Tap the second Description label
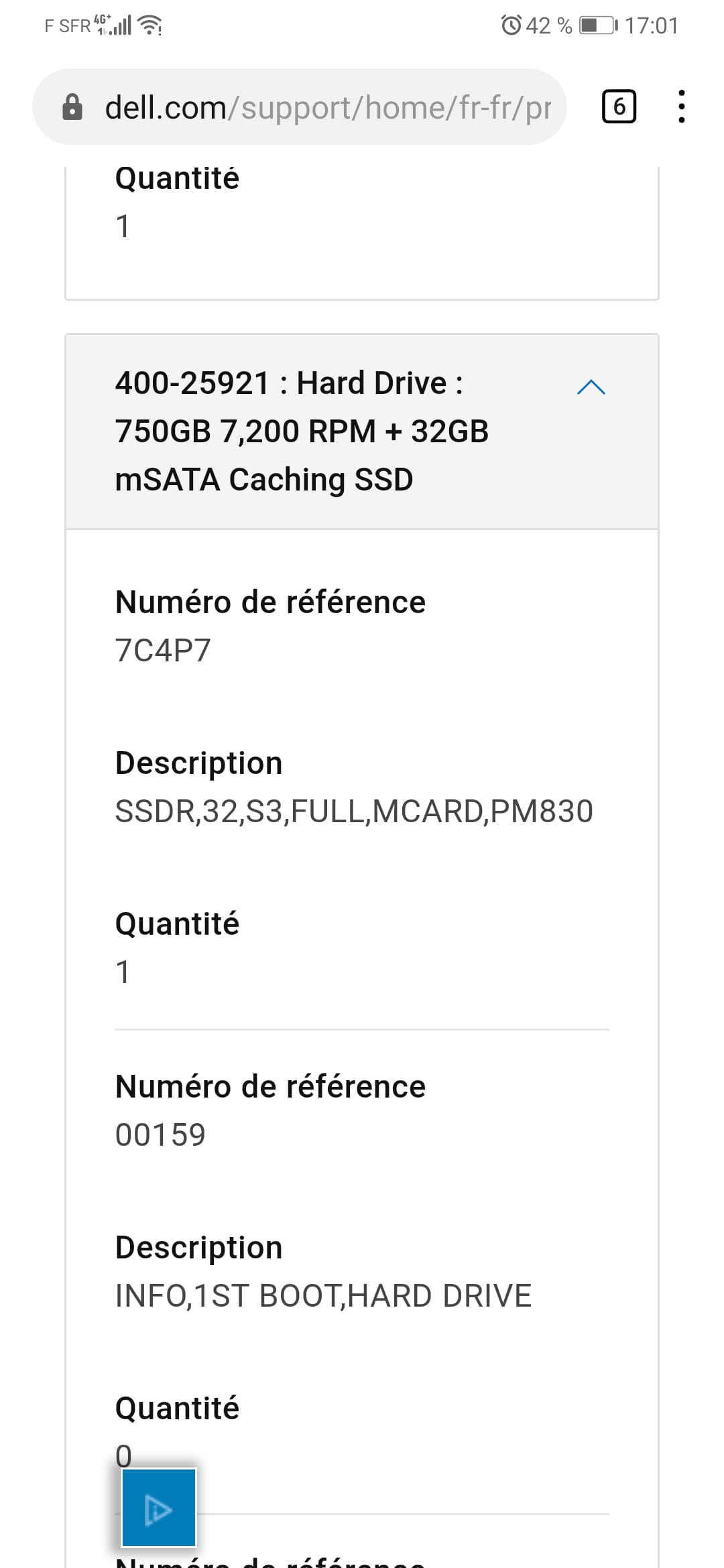 pos(199,1248)
